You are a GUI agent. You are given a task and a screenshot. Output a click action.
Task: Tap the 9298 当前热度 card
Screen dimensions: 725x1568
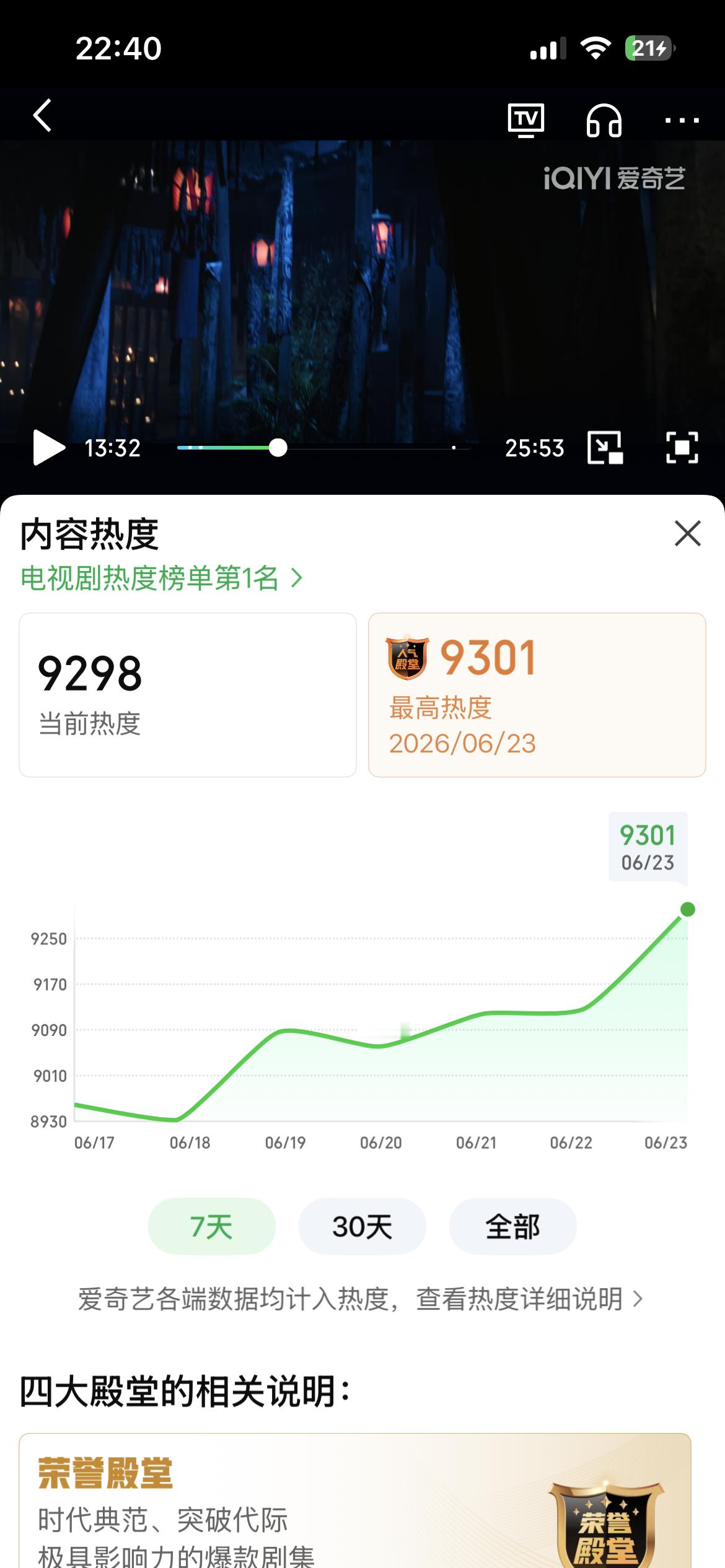(x=188, y=695)
